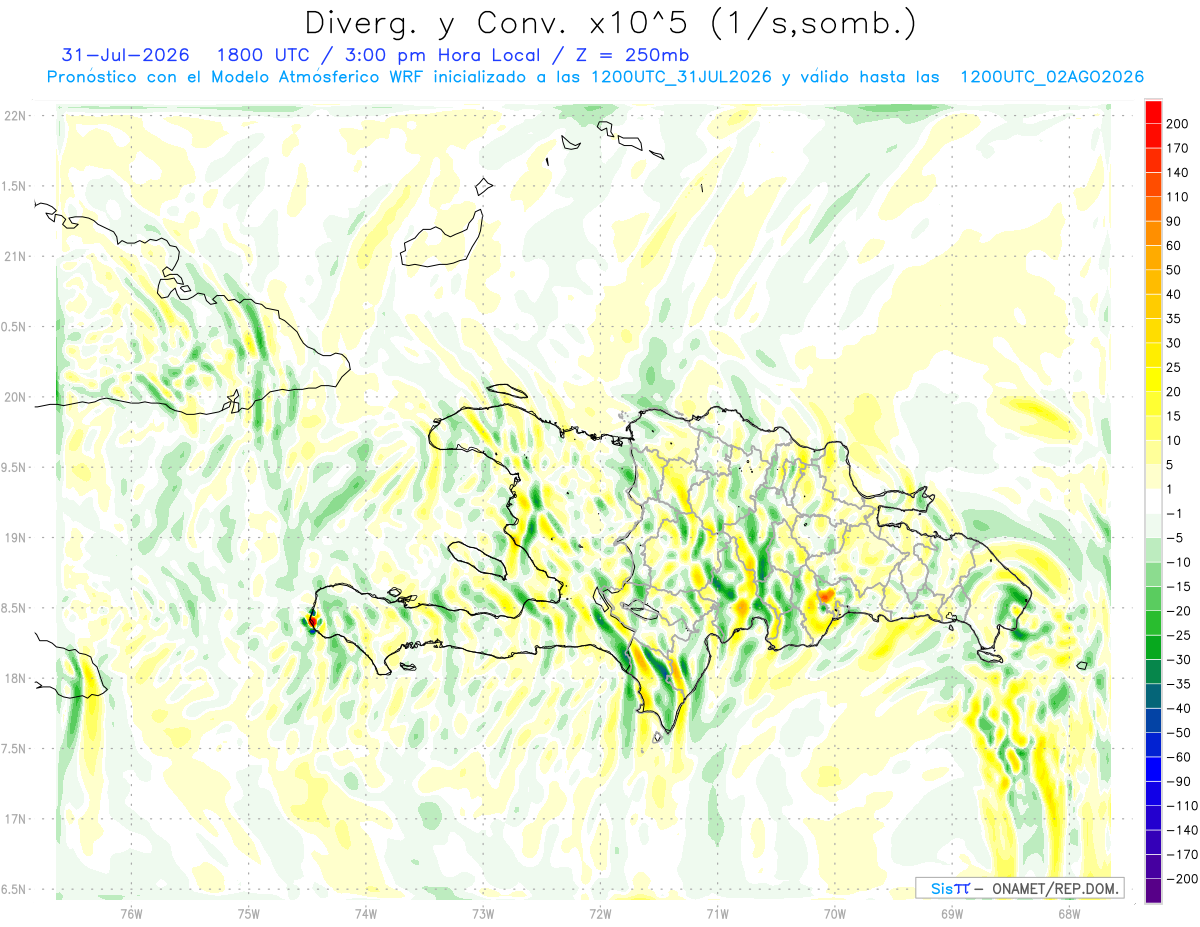
Task: Click the 50 value on the color scale
Action: [x=1173, y=270]
